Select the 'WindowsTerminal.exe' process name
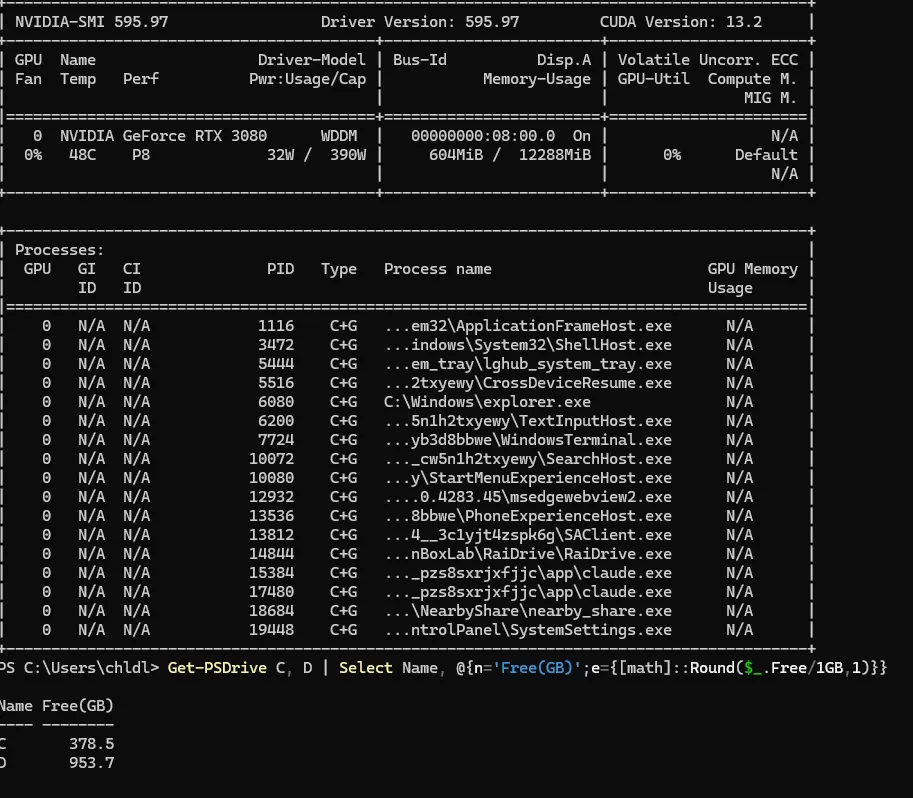Screen dimensions: 913x798 586,440
